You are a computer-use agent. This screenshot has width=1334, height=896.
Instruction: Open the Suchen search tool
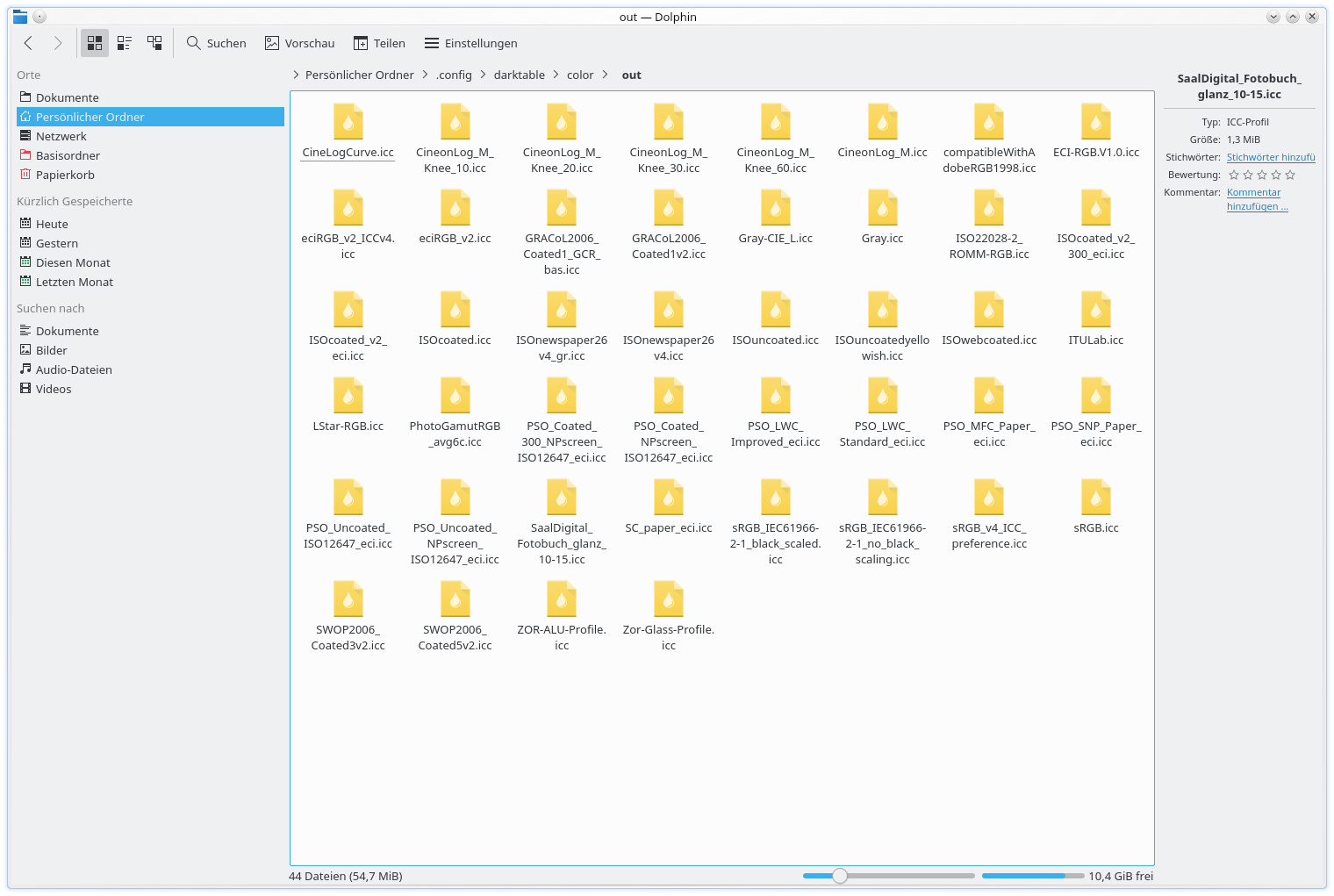point(216,43)
